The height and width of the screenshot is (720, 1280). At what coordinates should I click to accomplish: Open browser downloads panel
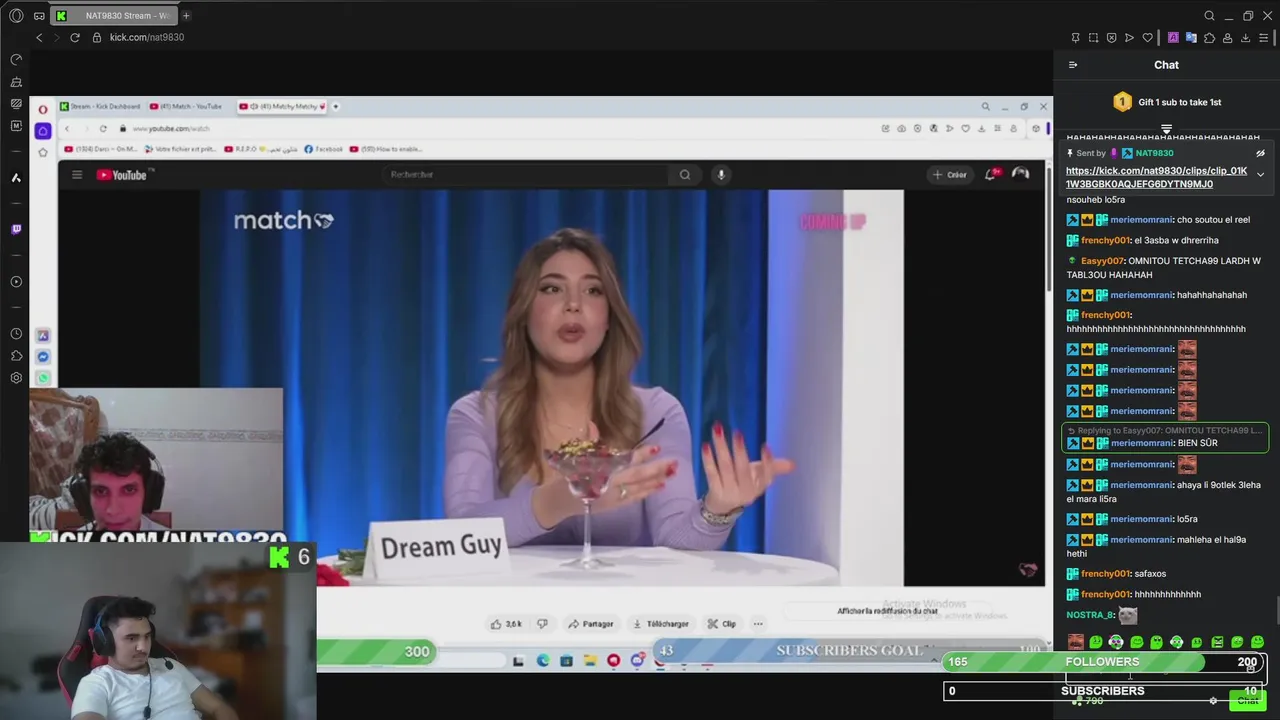point(1245,38)
